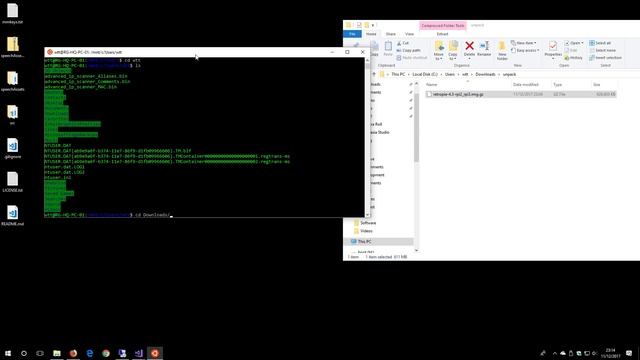
Task: Open the Quick Access Toolbar customize arrow
Action: (373, 25)
